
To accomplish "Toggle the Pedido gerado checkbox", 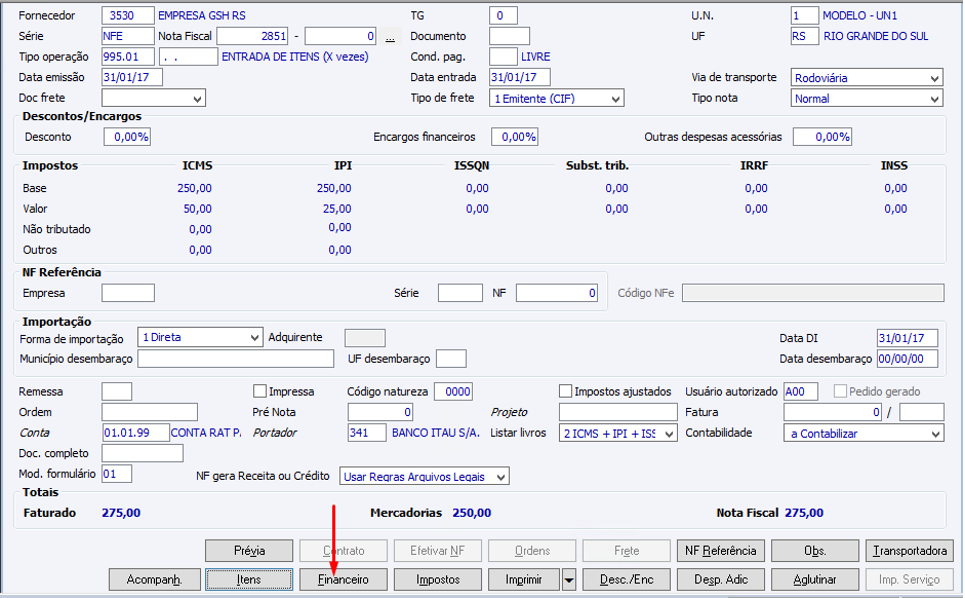I will [840, 391].
